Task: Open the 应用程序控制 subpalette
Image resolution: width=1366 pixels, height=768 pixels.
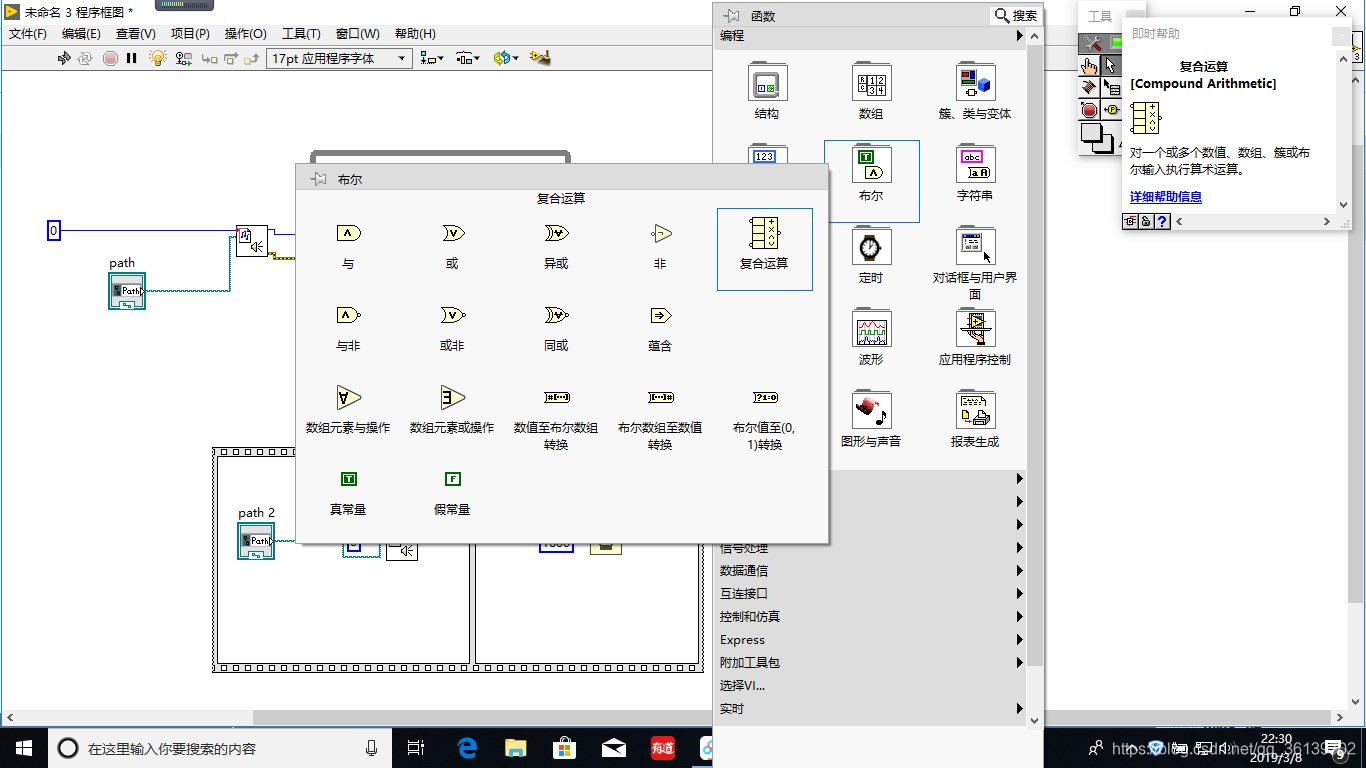Action: click(975, 338)
